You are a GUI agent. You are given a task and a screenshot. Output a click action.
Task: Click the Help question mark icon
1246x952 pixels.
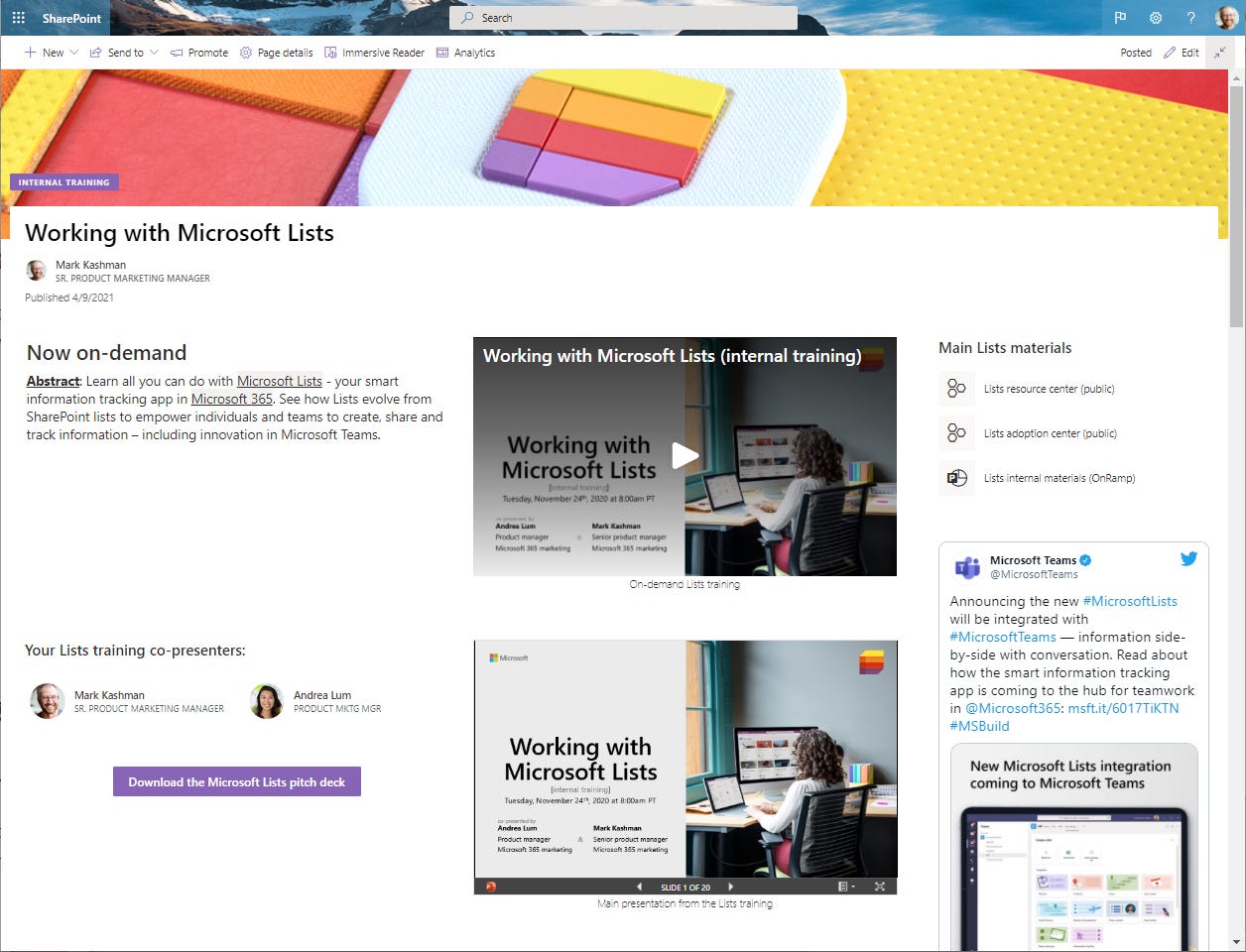click(1190, 18)
